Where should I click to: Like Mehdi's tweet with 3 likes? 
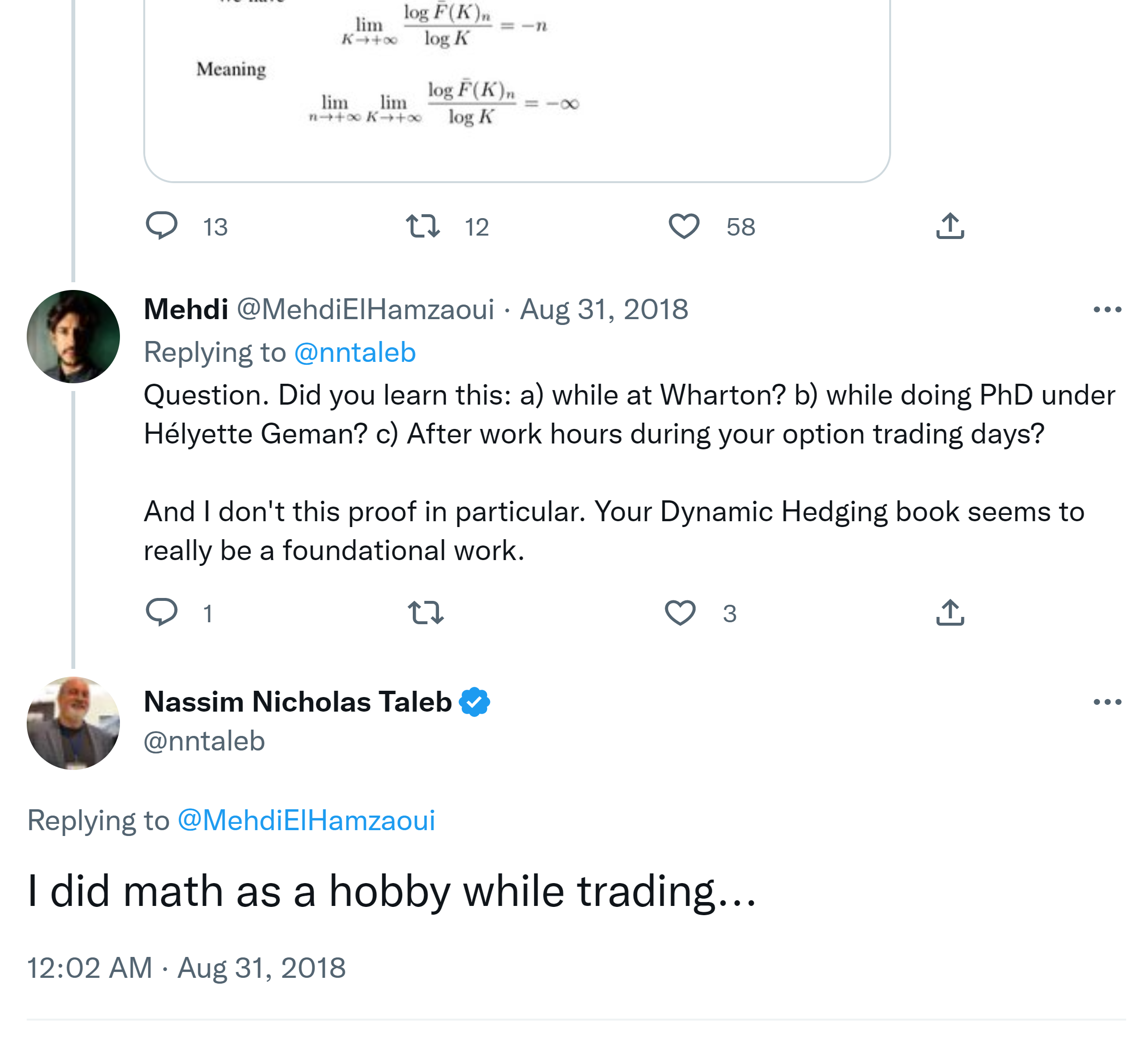coord(680,612)
